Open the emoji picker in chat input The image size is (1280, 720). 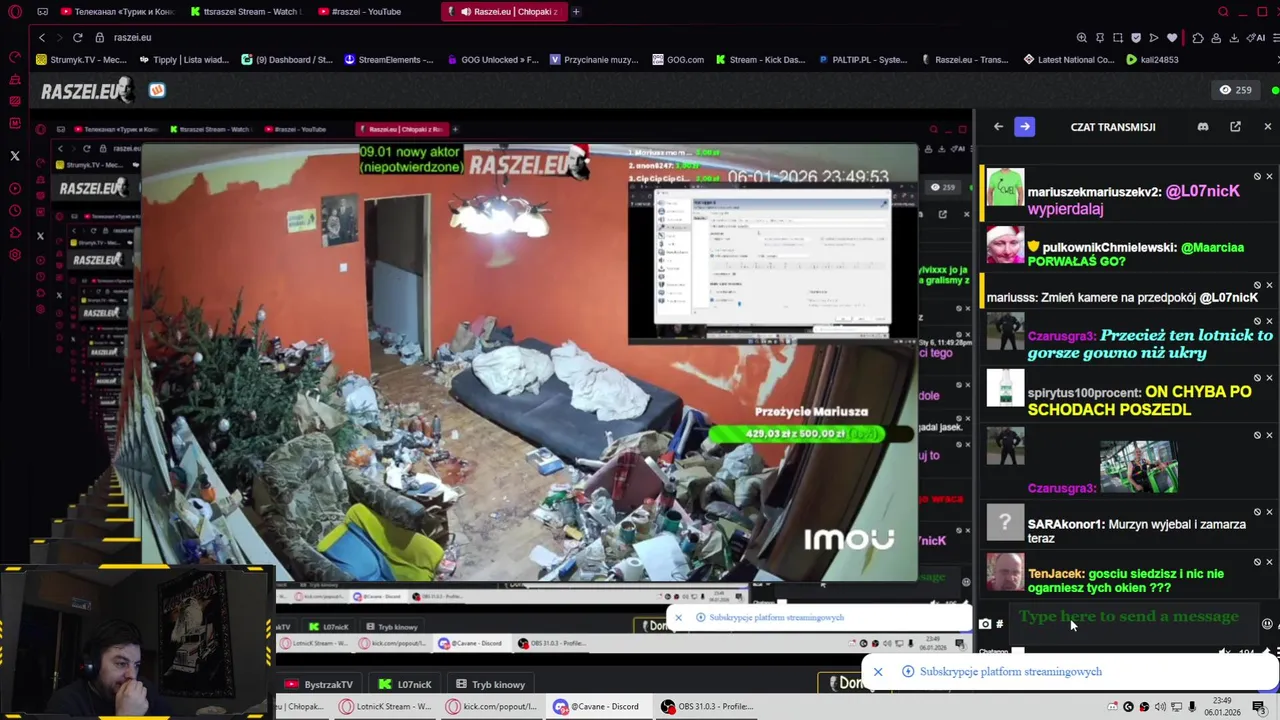tap(1267, 624)
